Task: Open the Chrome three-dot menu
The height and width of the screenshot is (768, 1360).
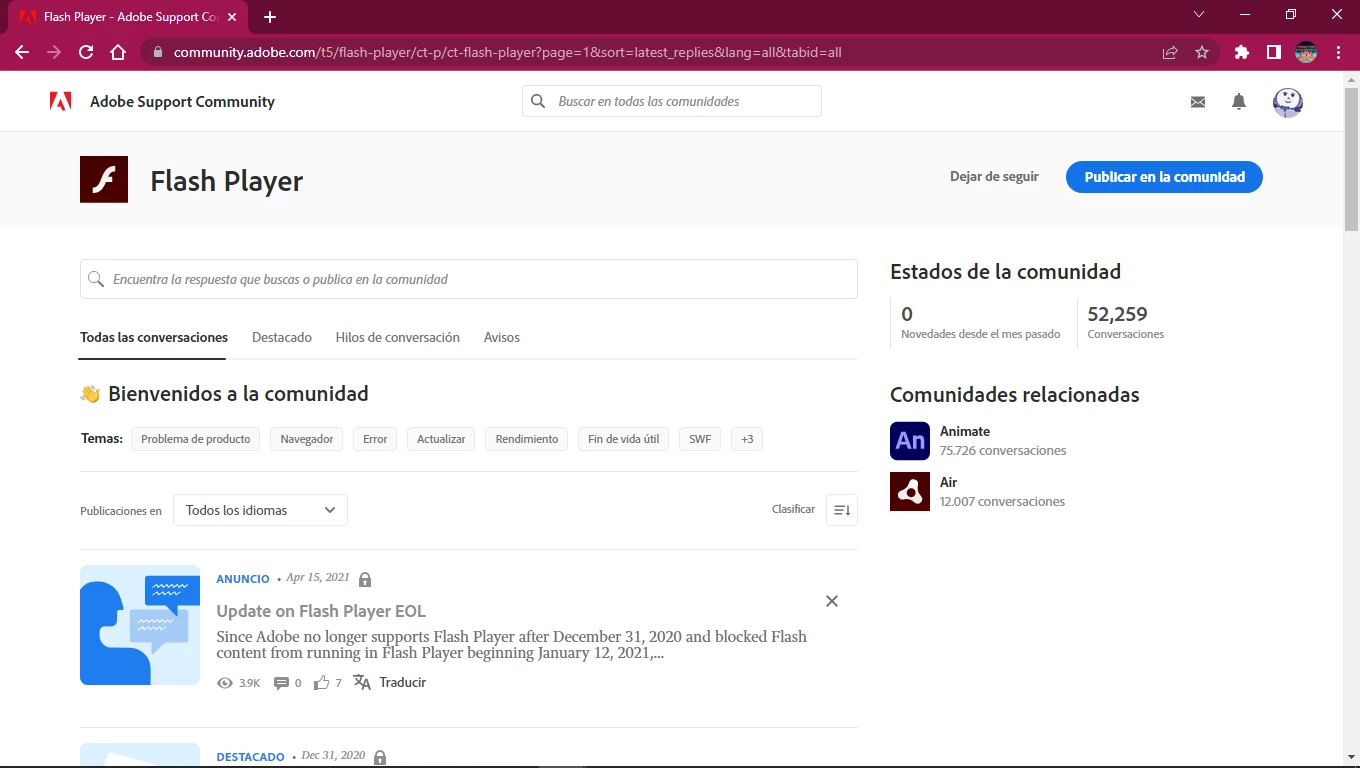Action: 1338,52
